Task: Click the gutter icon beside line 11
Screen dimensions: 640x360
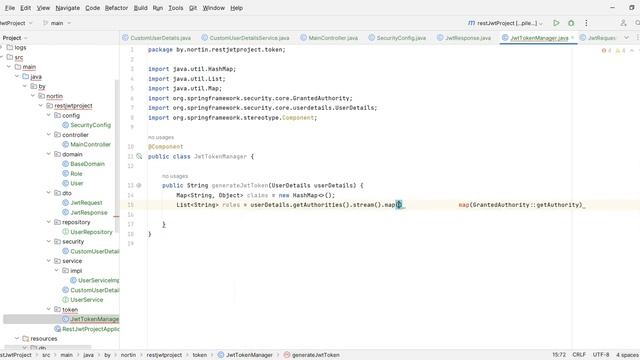Action: pyautogui.click(x=139, y=156)
